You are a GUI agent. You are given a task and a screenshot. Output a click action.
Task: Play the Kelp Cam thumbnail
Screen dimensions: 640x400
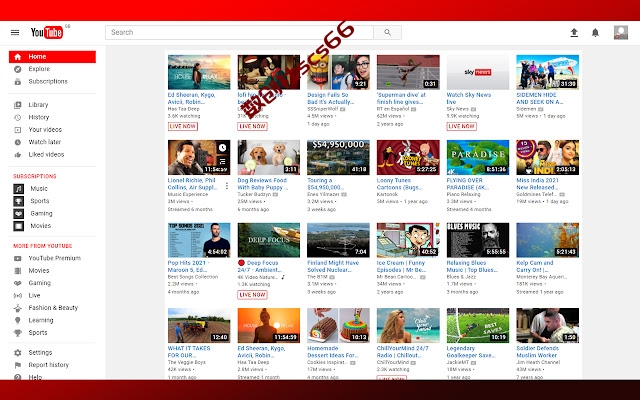click(547, 240)
